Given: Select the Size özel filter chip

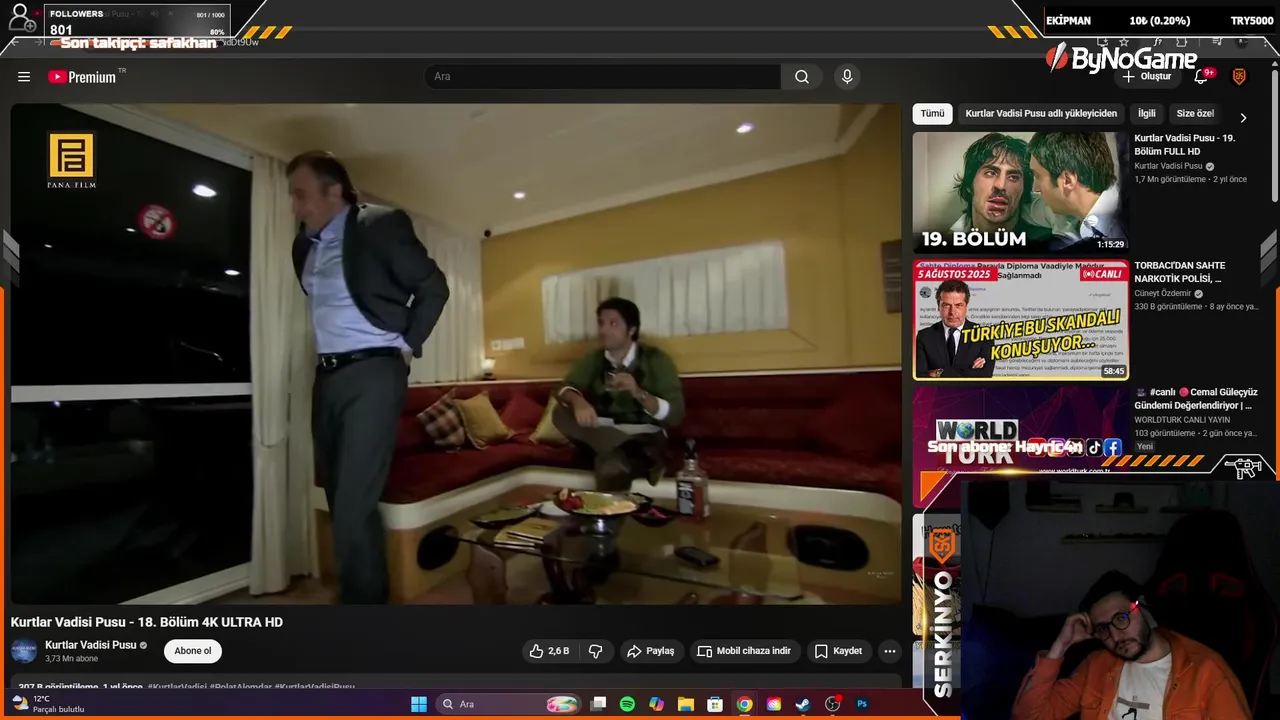Looking at the screenshot, I should 1195,114.
